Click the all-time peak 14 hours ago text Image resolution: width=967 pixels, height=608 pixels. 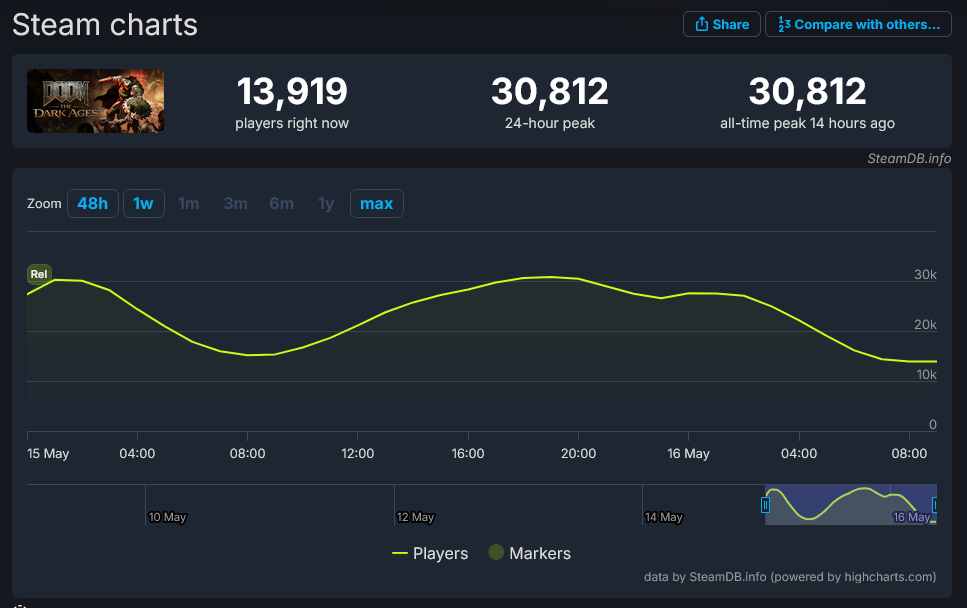[x=807, y=123]
